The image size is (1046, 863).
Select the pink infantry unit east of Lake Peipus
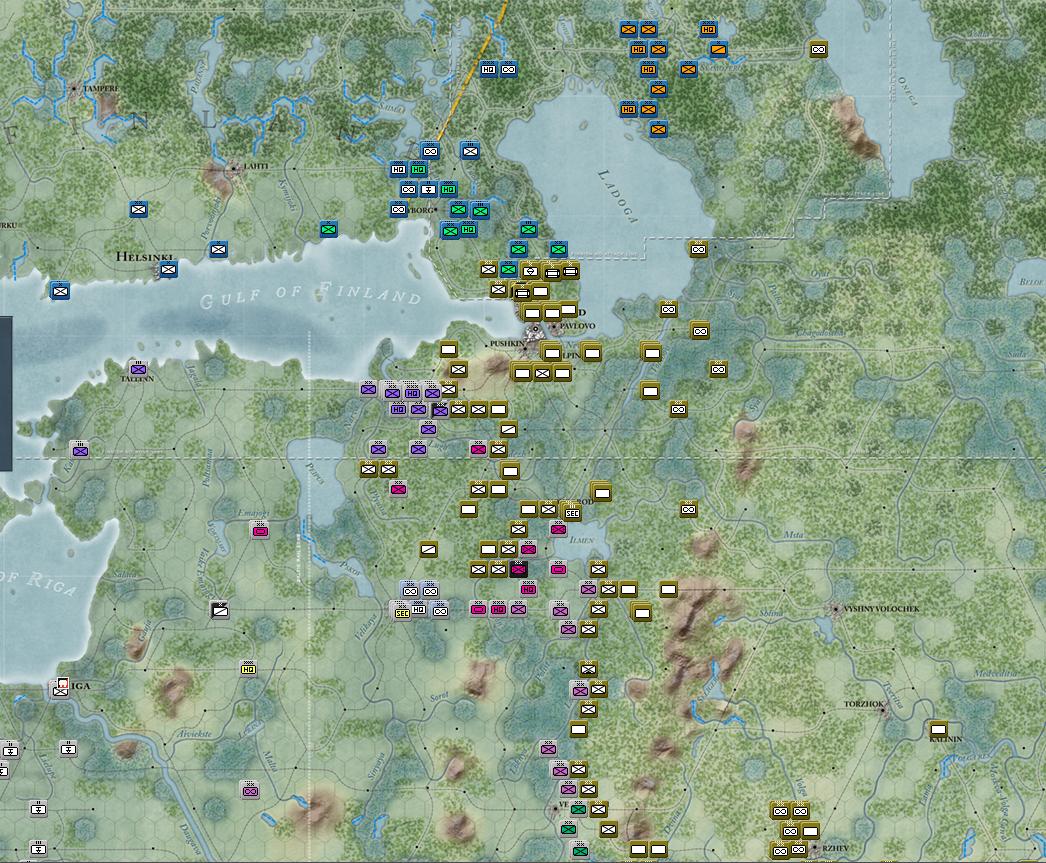pos(398,490)
